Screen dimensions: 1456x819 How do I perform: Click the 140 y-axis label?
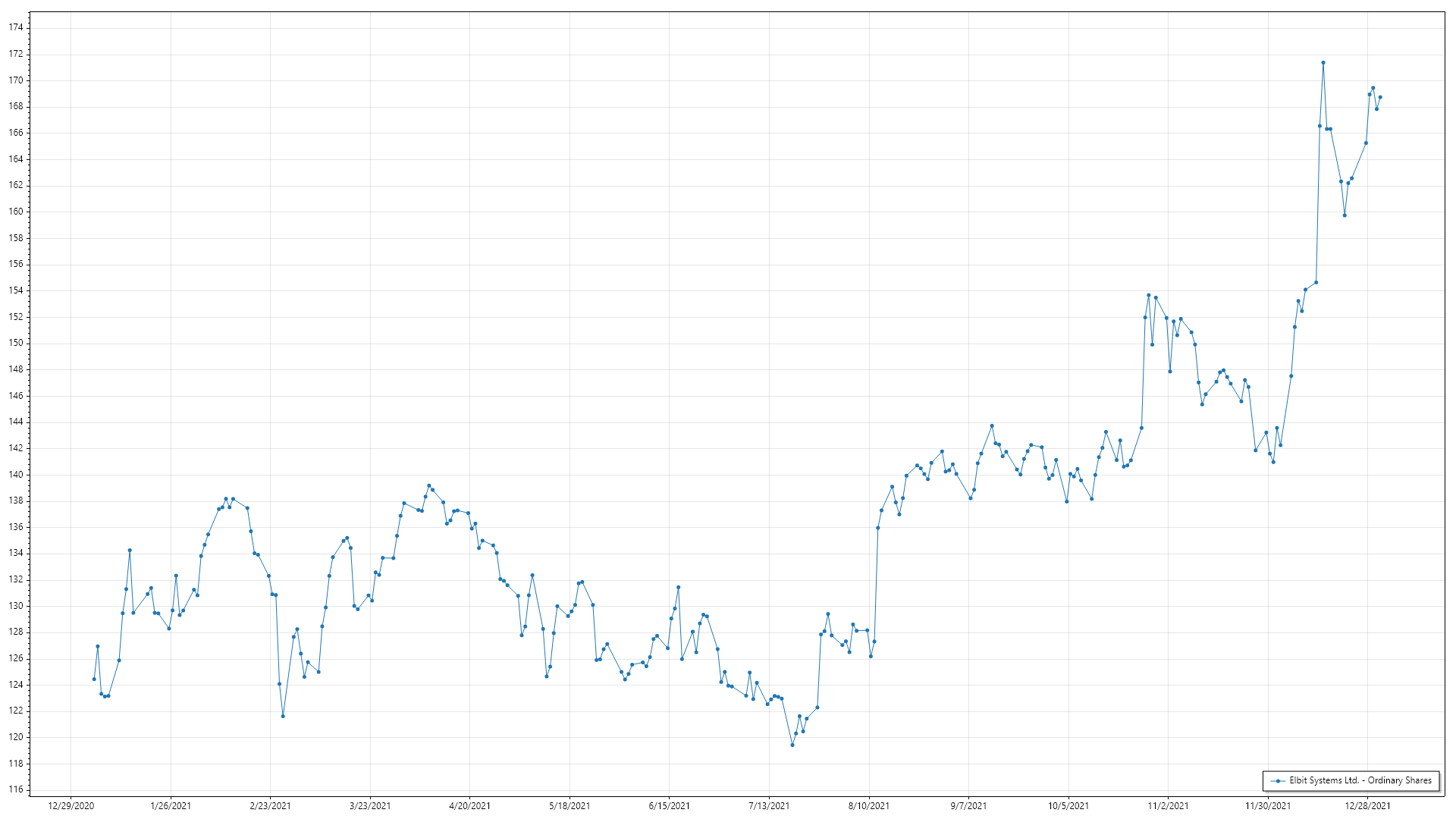[16, 475]
